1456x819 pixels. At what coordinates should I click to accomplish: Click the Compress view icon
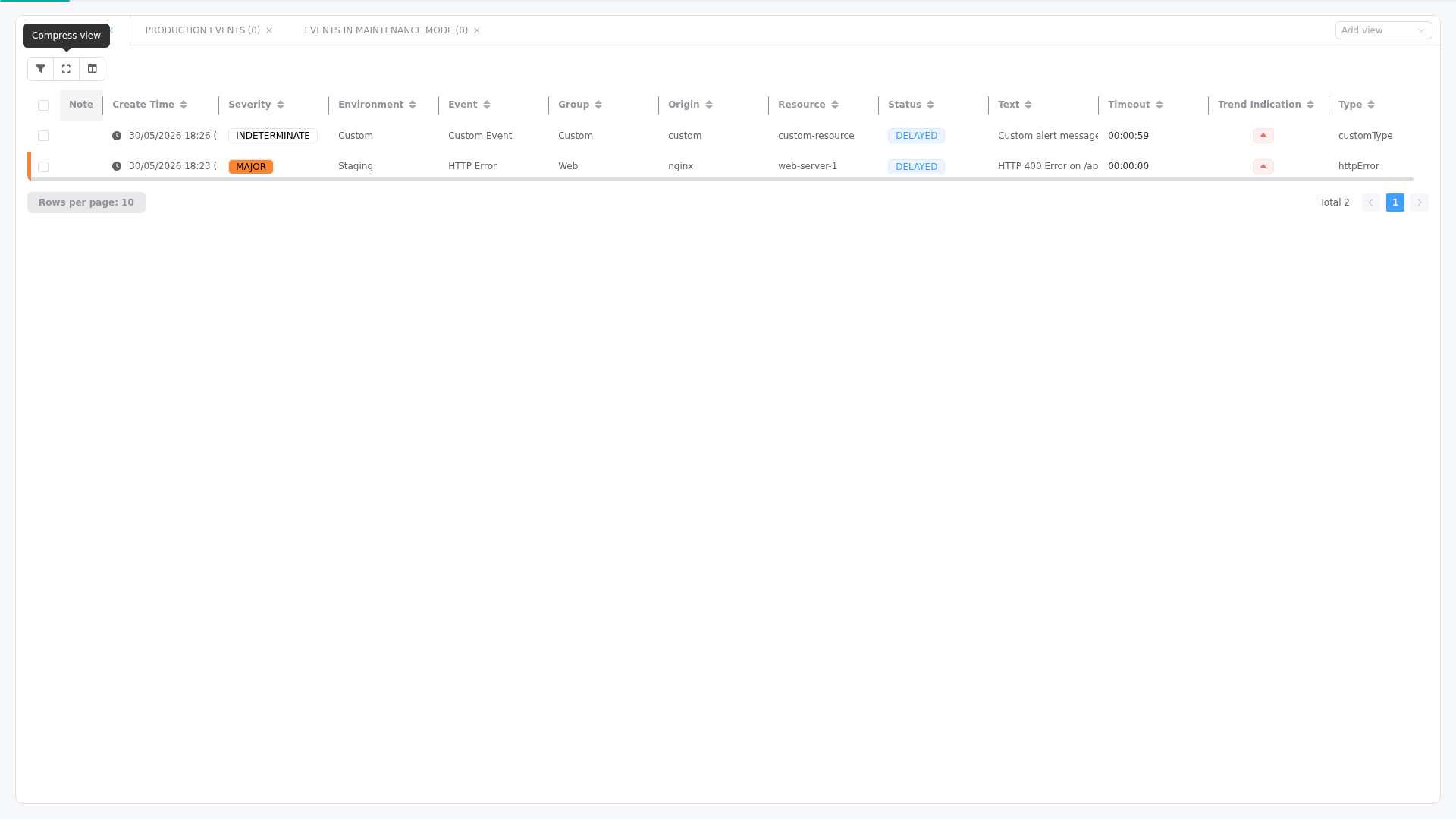click(x=67, y=69)
